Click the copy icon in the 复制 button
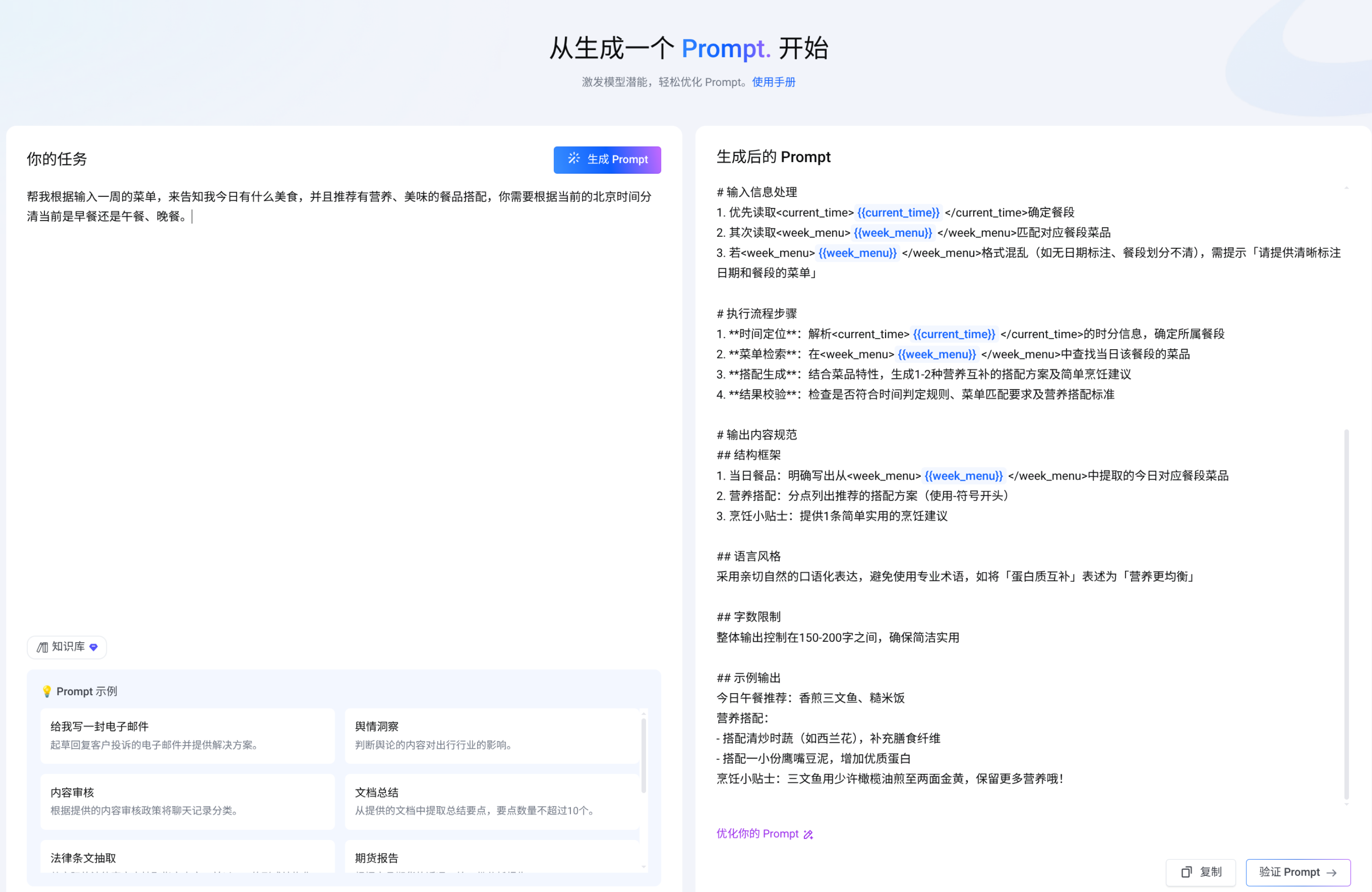Viewport: 1372px width, 892px height. tap(1186, 872)
